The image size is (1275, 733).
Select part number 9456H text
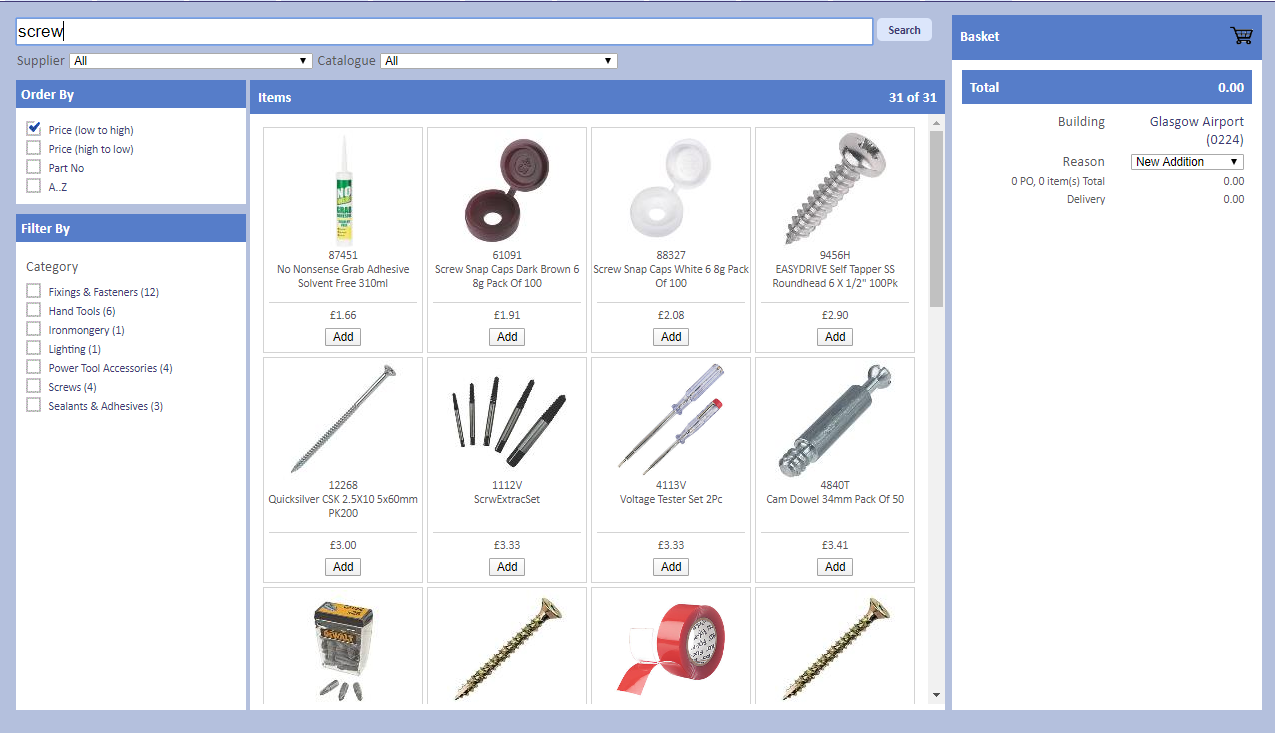click(835, 255)
